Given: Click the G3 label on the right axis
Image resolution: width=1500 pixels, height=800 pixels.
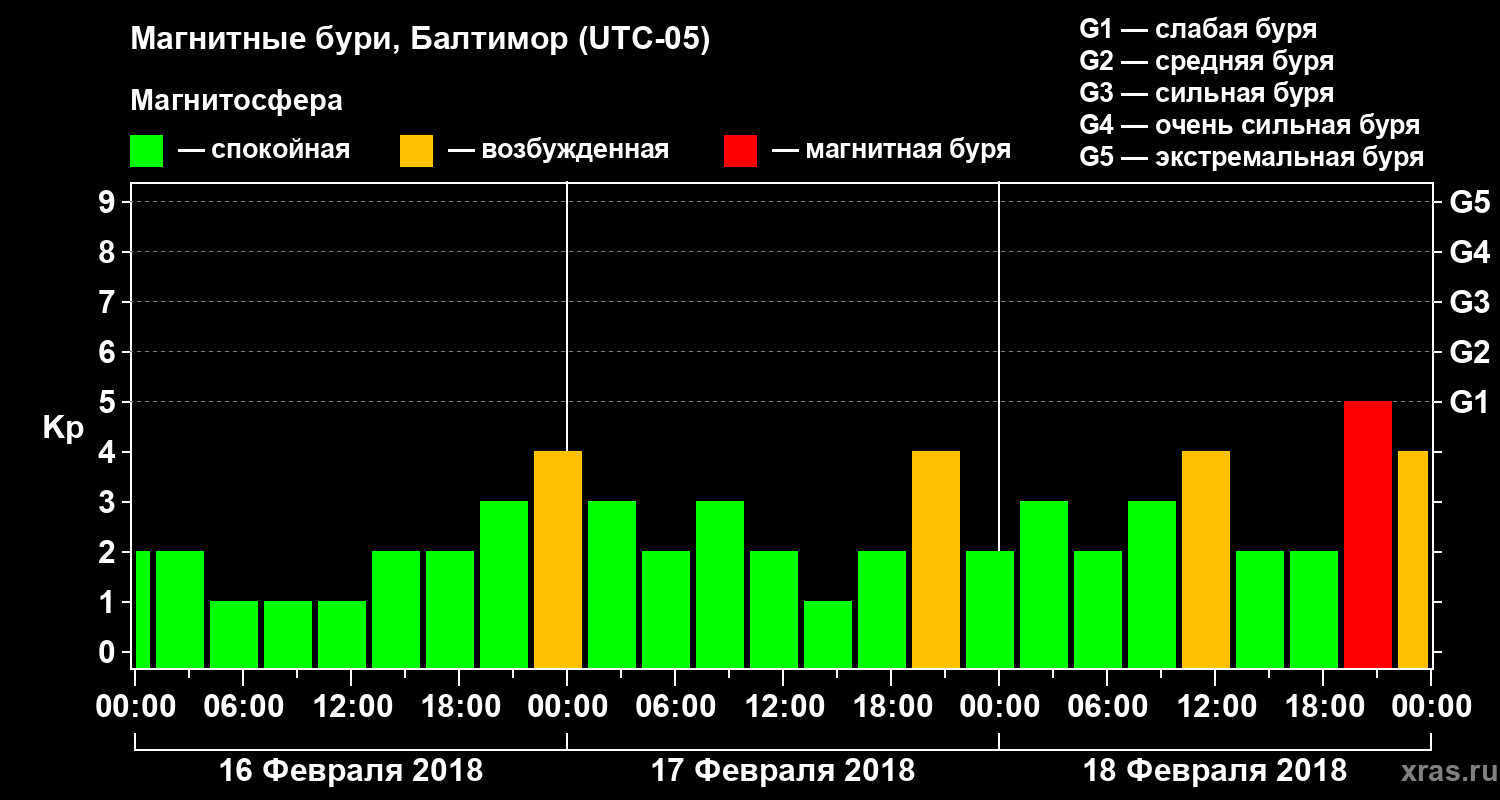Looking at the screenshot, I should click(1469, 302).
